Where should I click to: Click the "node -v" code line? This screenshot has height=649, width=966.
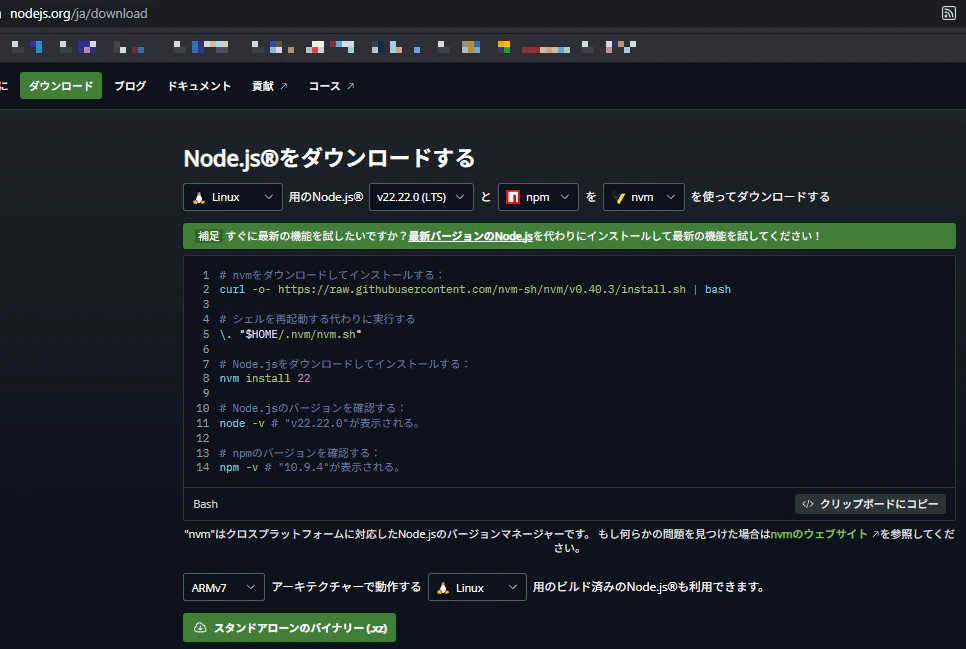pos(320,423)
